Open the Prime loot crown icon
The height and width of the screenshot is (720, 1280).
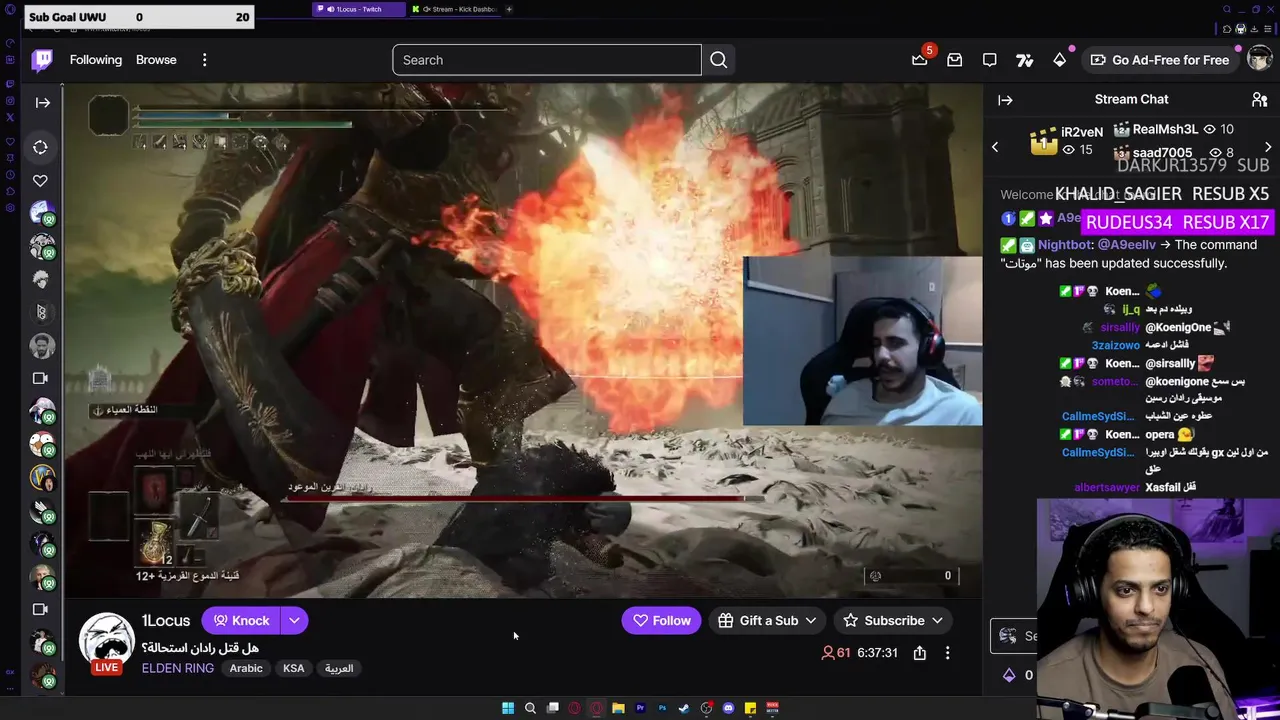click(x=920, y=60)
